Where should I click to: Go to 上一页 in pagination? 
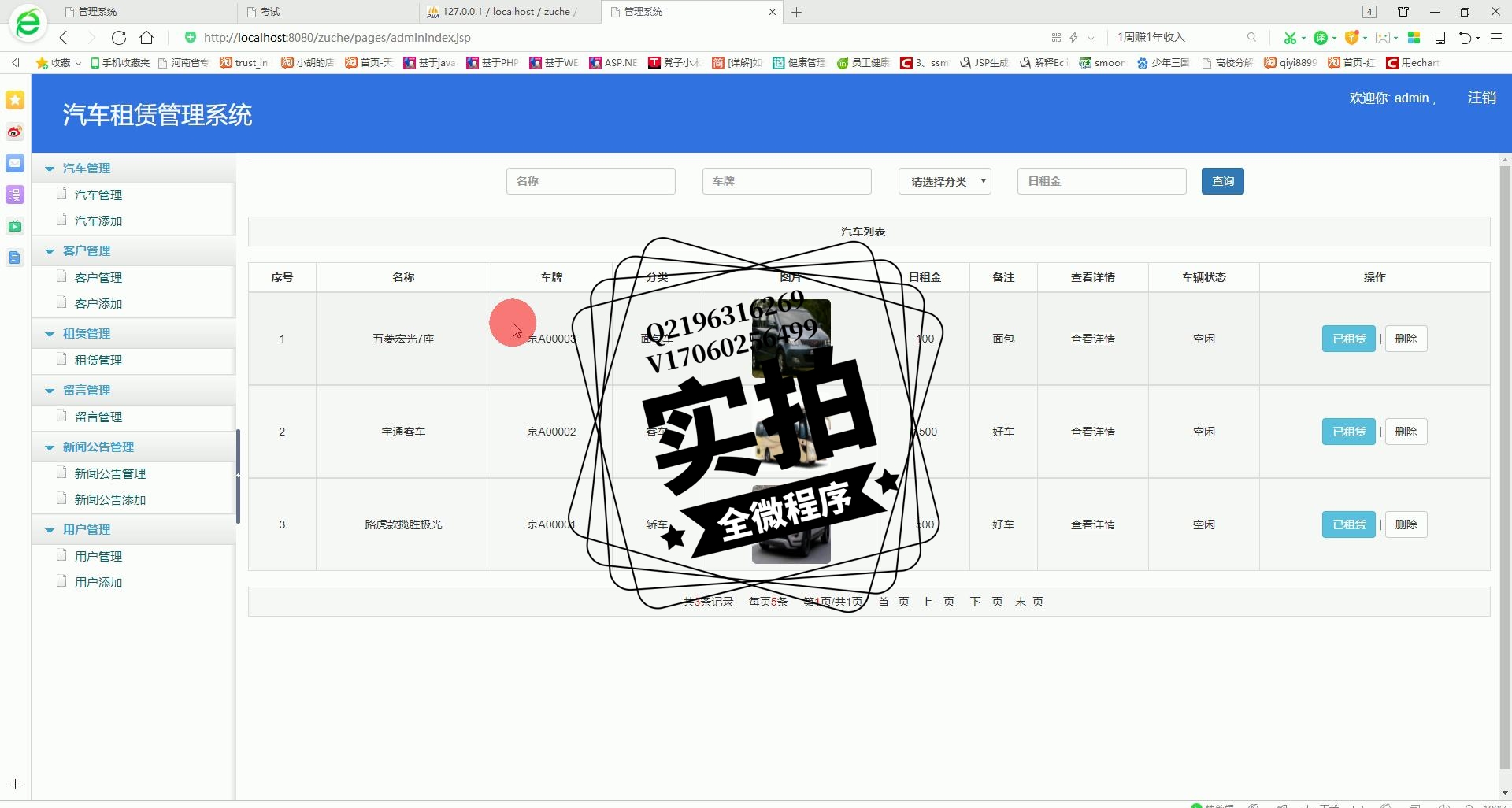coord(938,602)
